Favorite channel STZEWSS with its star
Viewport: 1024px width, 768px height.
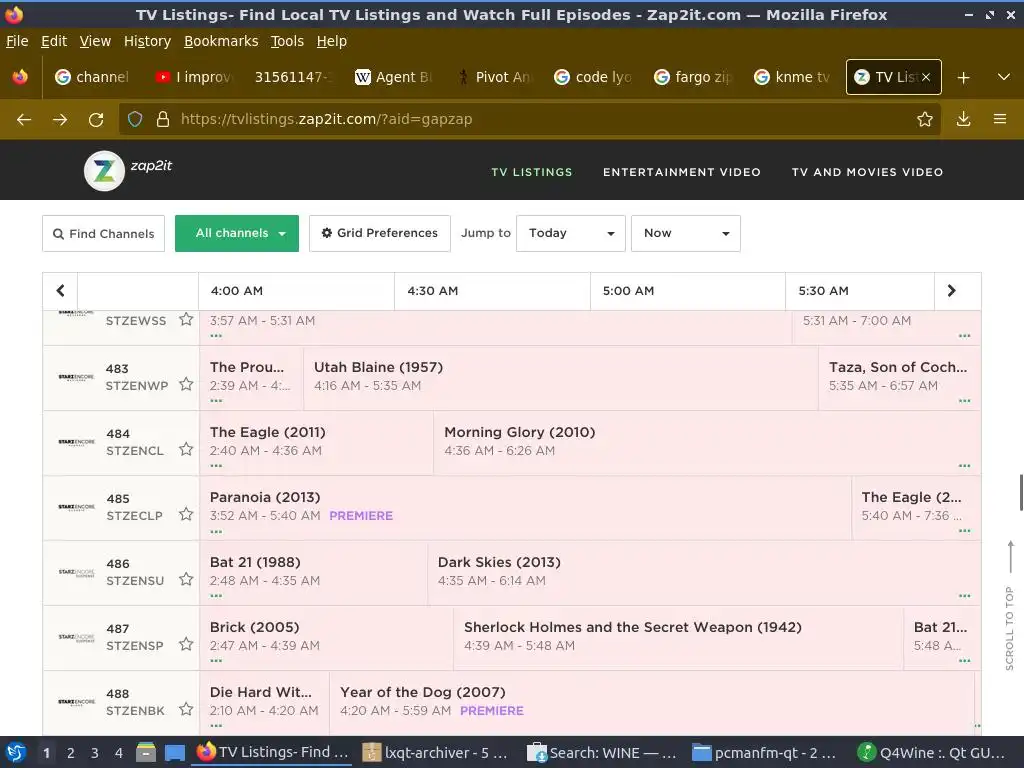[186, 319]
